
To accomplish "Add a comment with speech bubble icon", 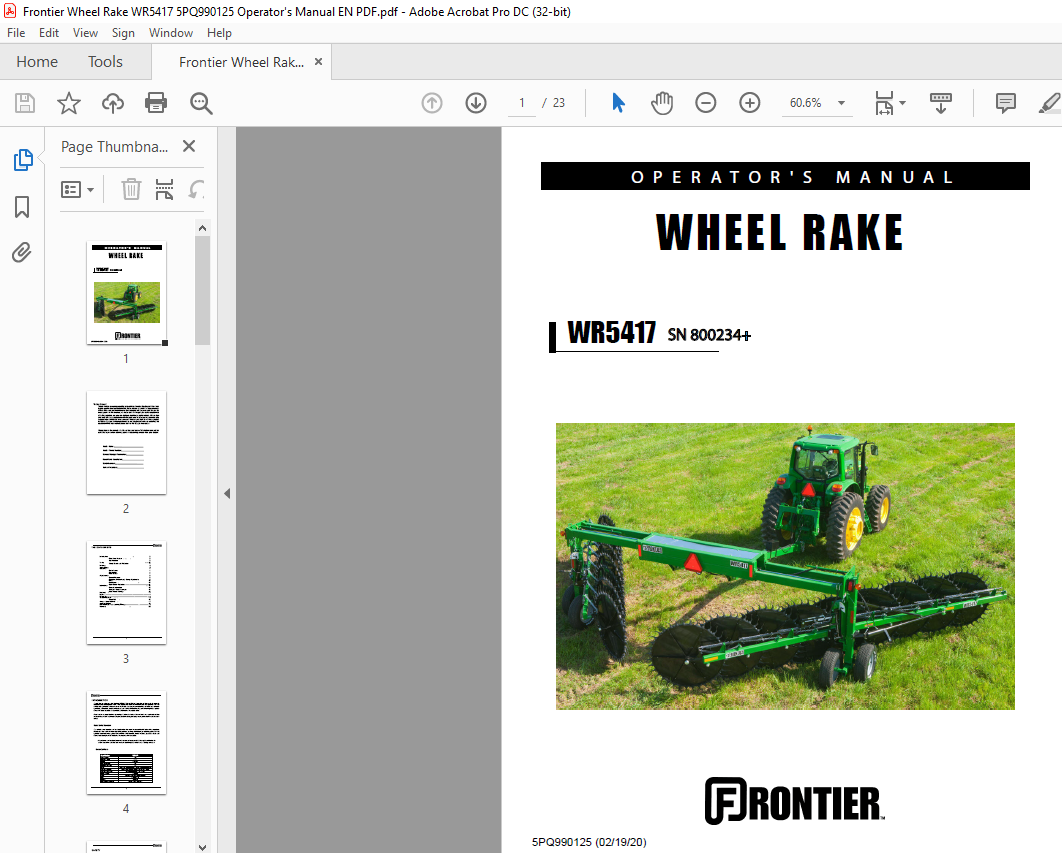I will point(1006,103).
